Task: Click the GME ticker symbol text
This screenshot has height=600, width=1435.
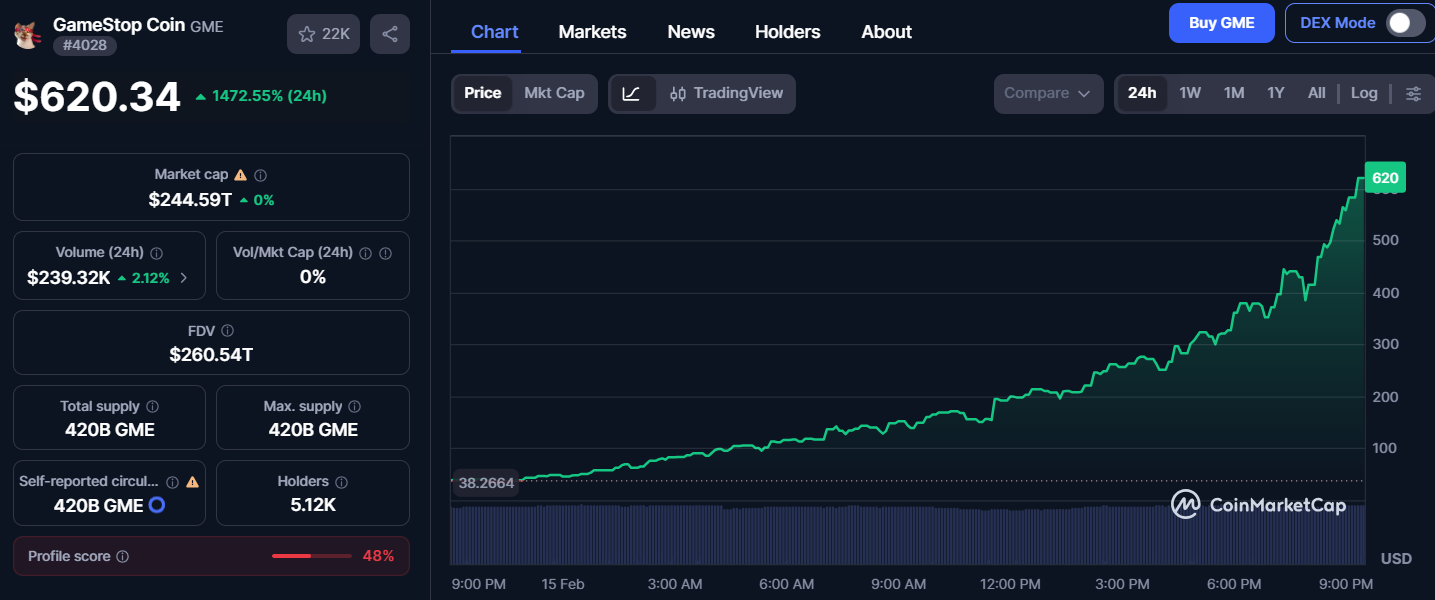Action: 207,27
